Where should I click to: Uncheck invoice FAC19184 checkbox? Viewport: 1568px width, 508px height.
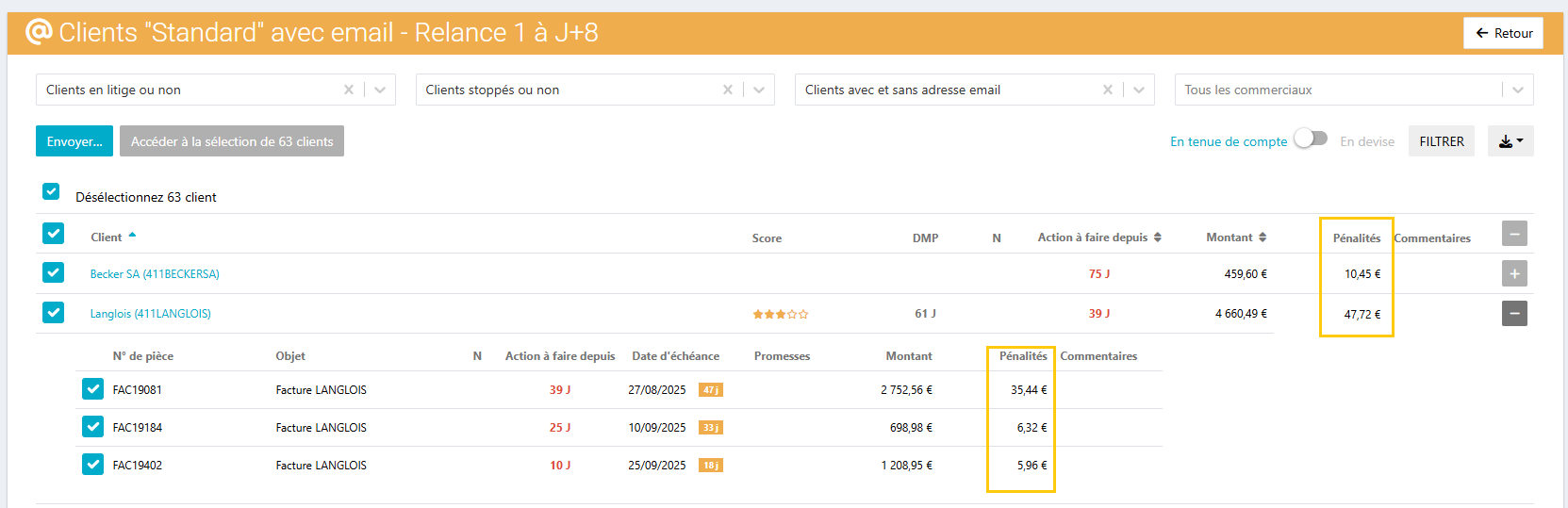click(x=92, y=427)
